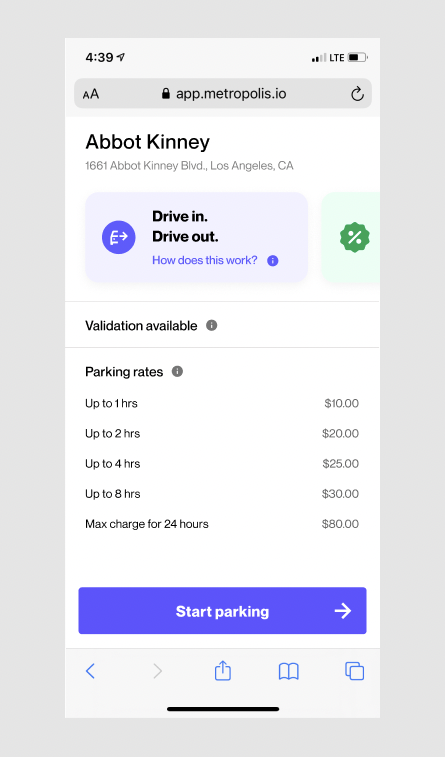Tap the Safari forward arrow

click(157, 671)
